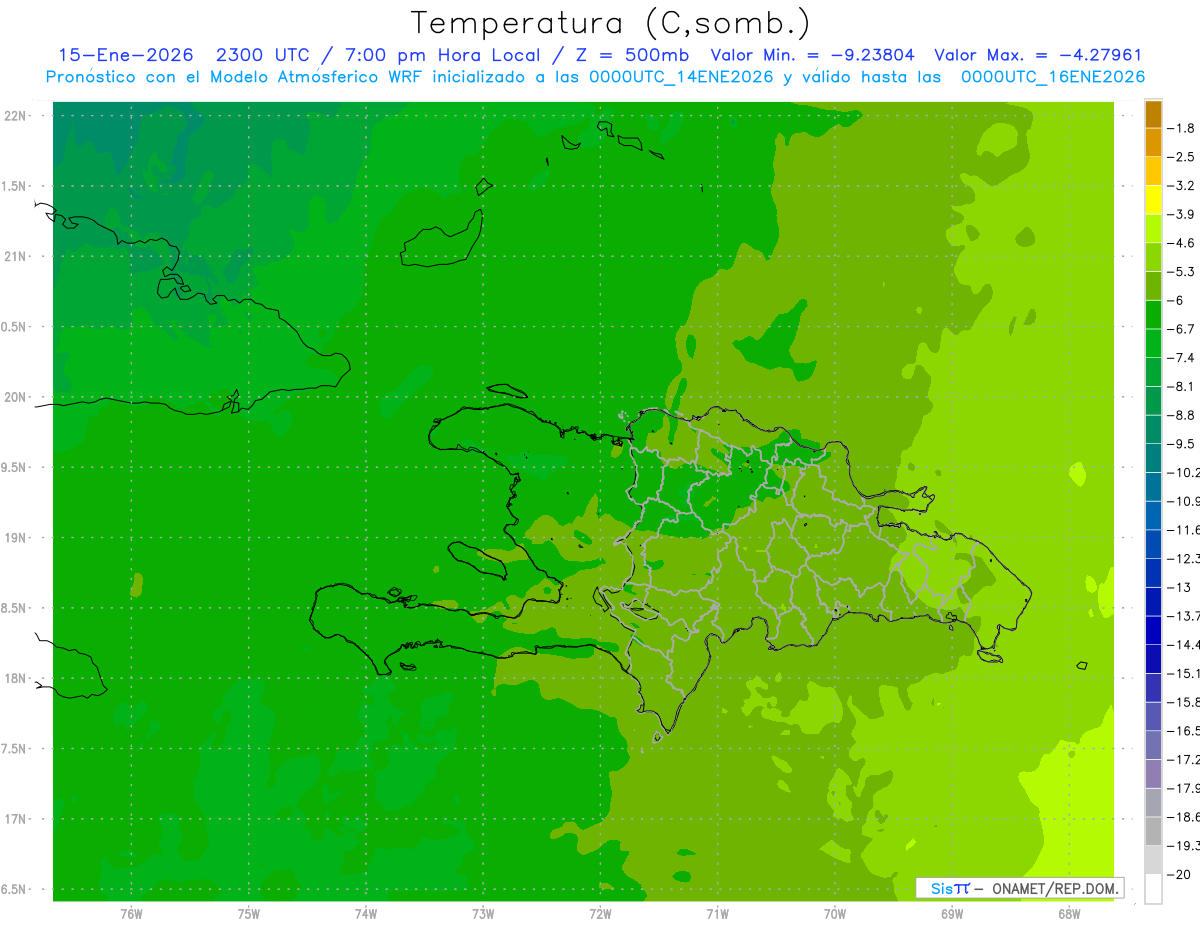
Task: Click the latitude label "19N"
Action: [16, 538]
